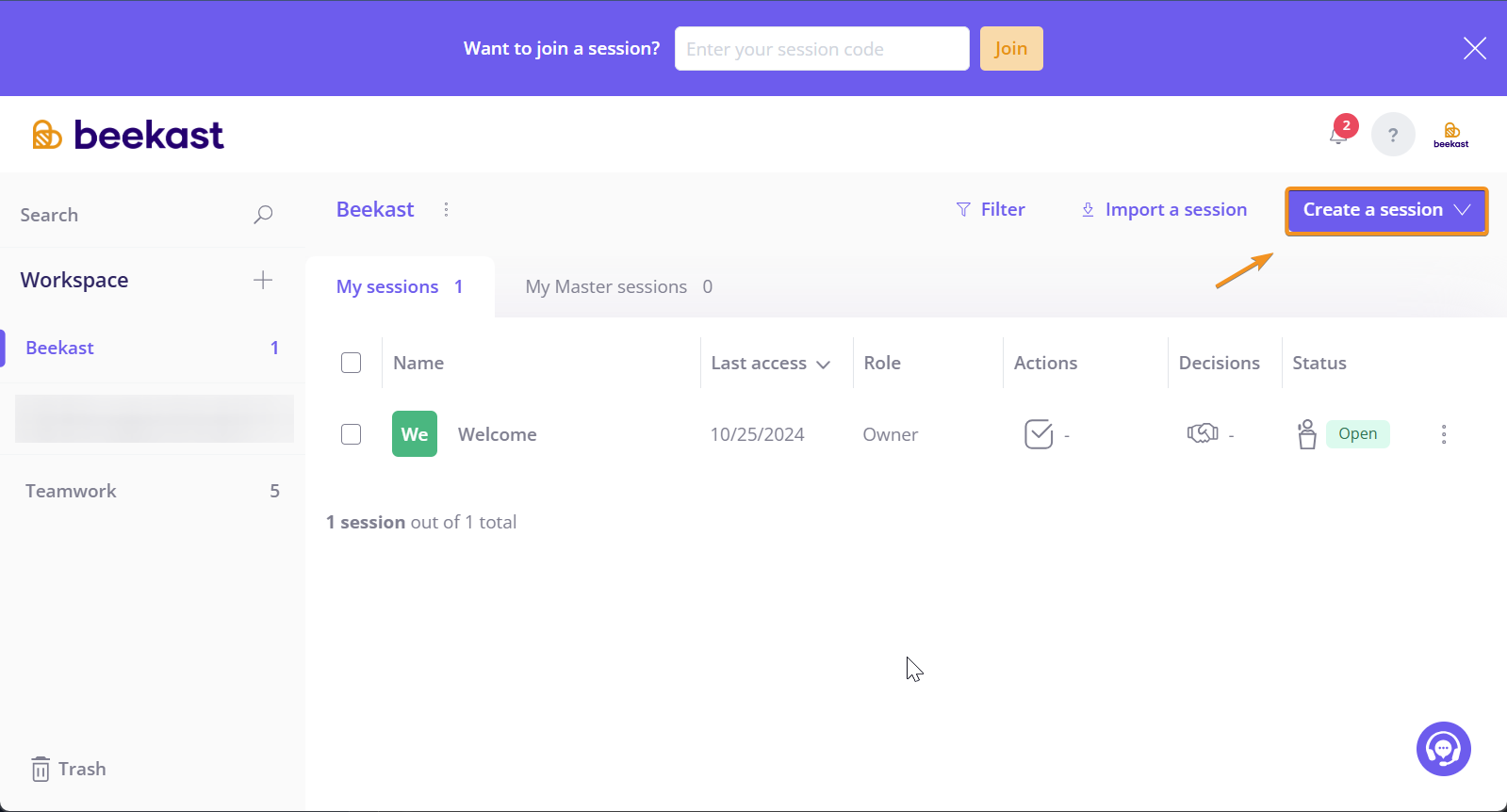Switch to the My Master sessions tab
Image resolution: width=1507 pixels, height=812 pixels.
[x=619, y=286]
